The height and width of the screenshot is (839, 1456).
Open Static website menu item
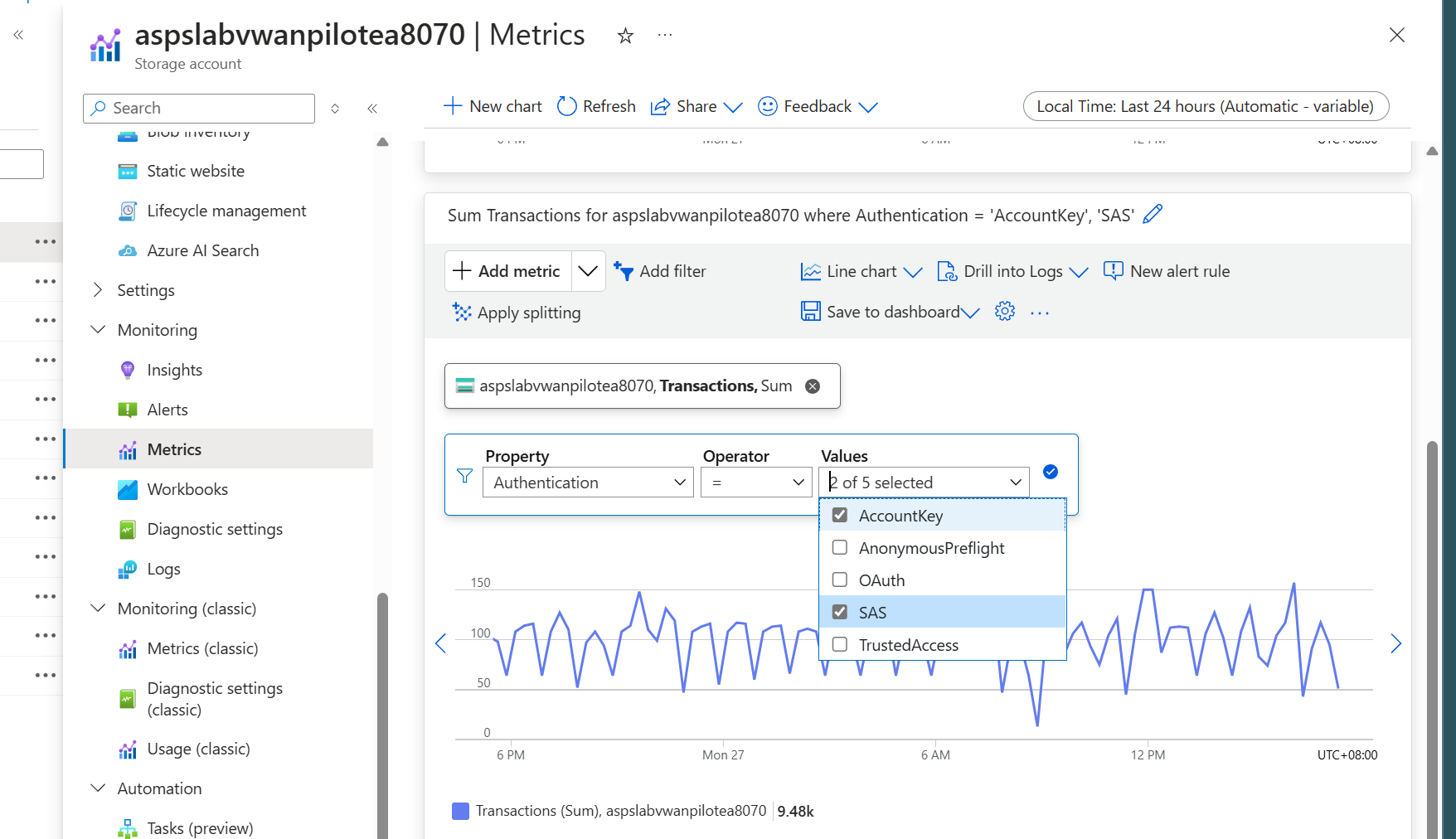196,171
